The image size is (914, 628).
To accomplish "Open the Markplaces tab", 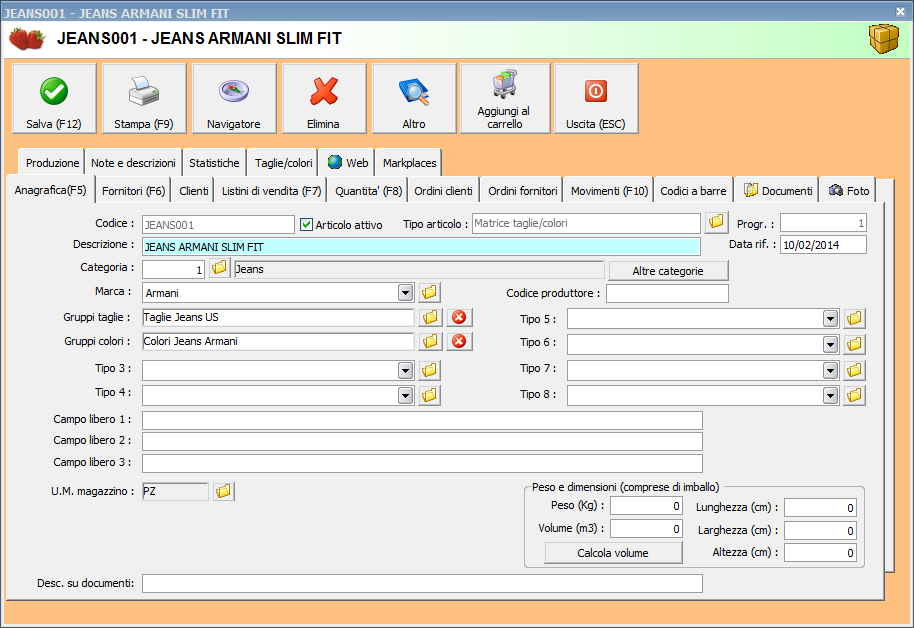I will (409, 163).
